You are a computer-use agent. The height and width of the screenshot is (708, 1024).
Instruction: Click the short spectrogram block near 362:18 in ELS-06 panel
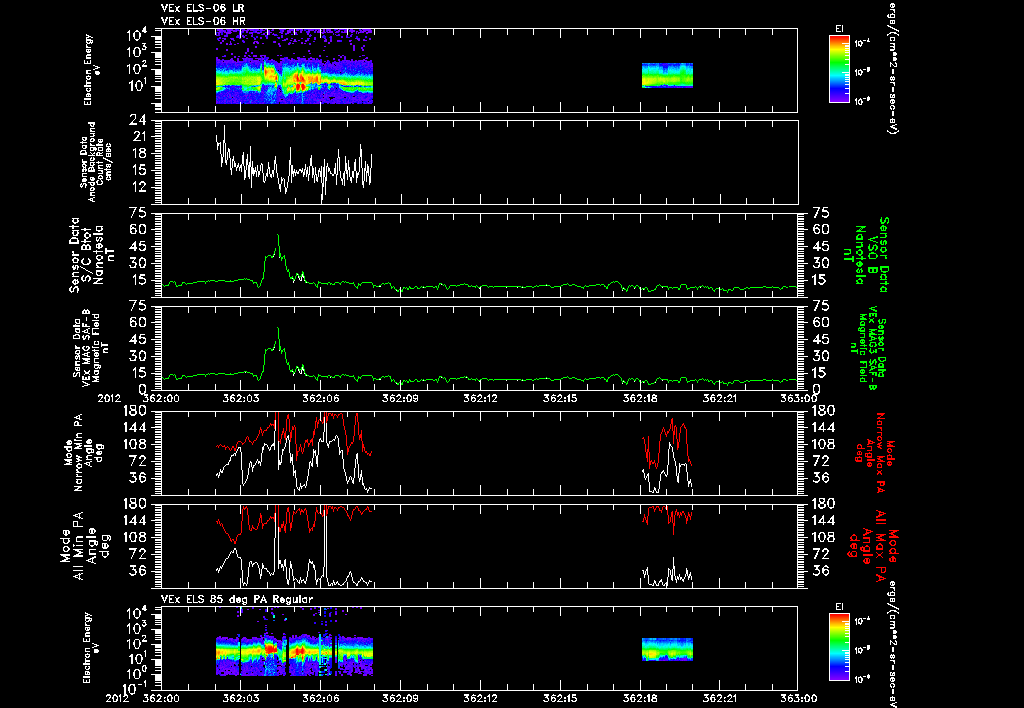click(x=667, y=75)
